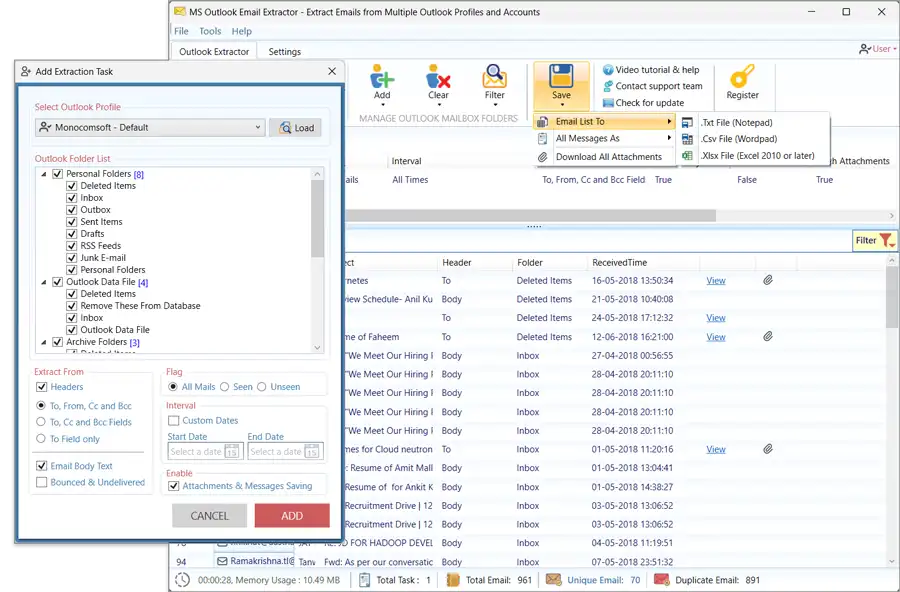Open the Email List To submenu
The width and height of the screenshot is (900, 592).
tap(604, 122)
